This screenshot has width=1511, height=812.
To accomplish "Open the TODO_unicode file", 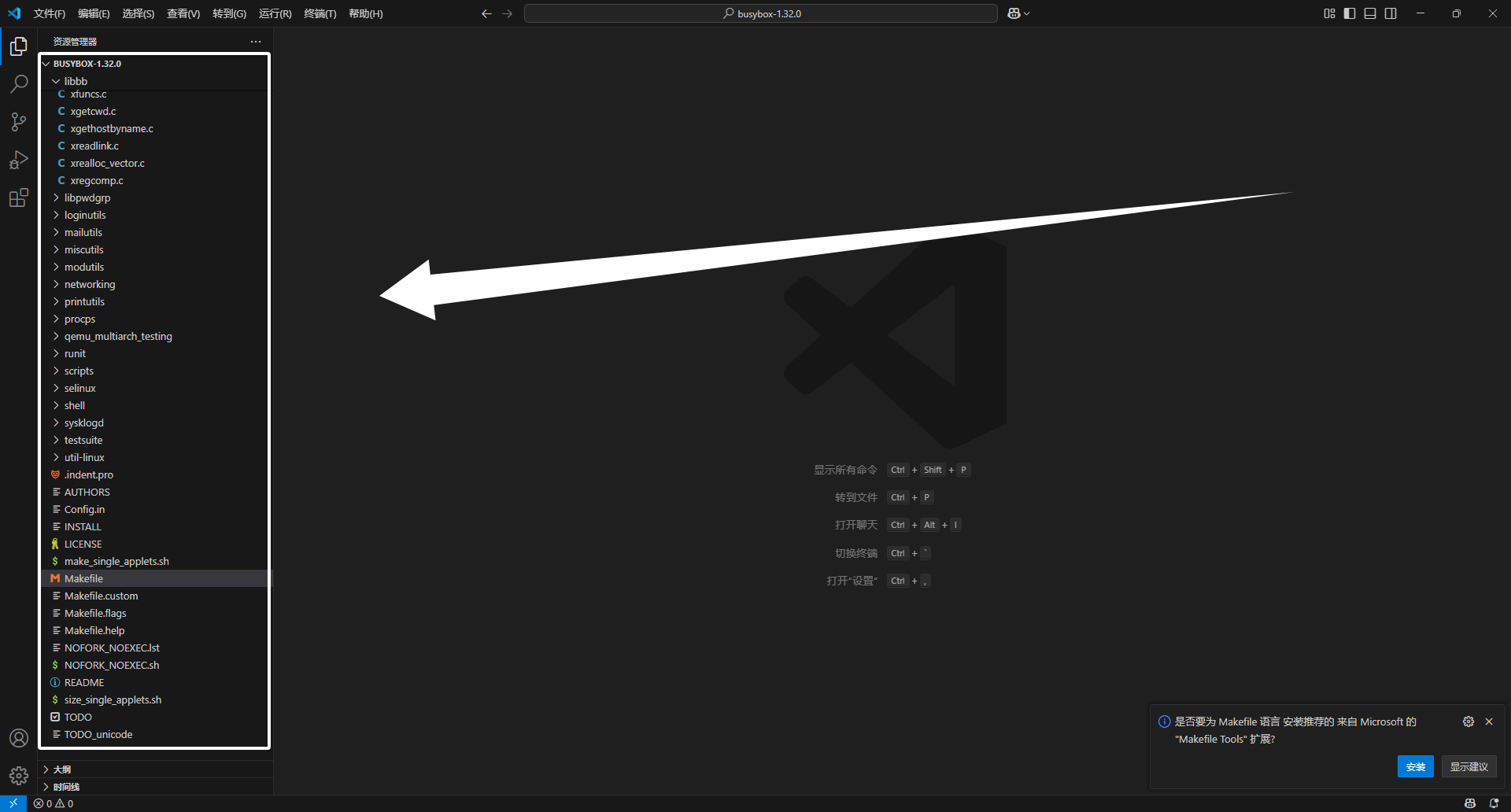I will (x=155, y=734).
